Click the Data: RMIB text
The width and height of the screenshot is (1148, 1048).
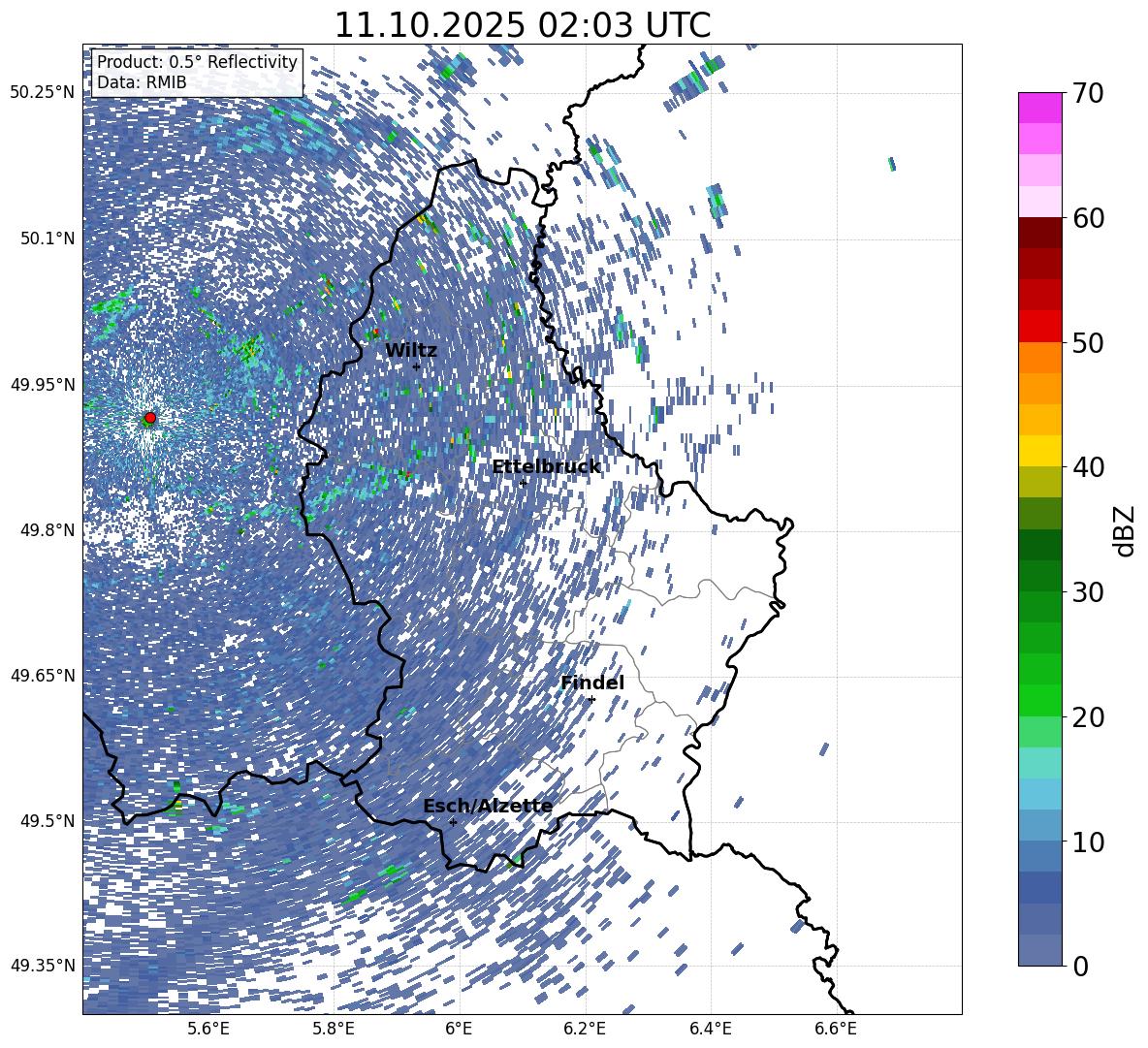142,82
